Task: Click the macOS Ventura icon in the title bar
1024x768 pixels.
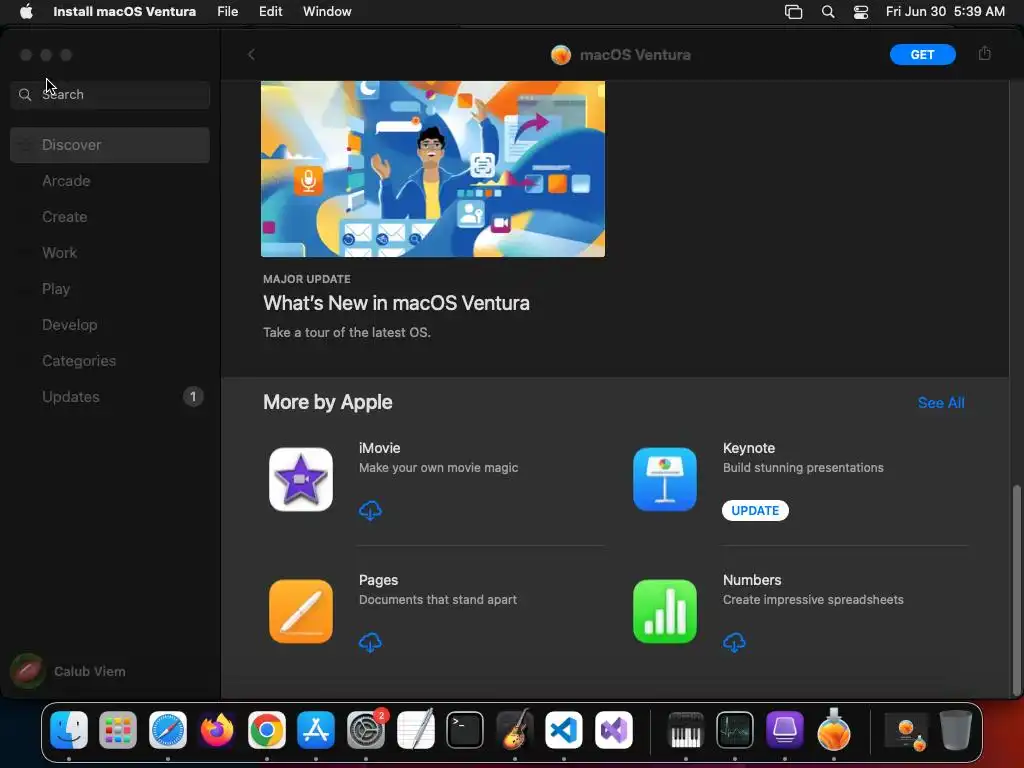Action: point(560,55)
